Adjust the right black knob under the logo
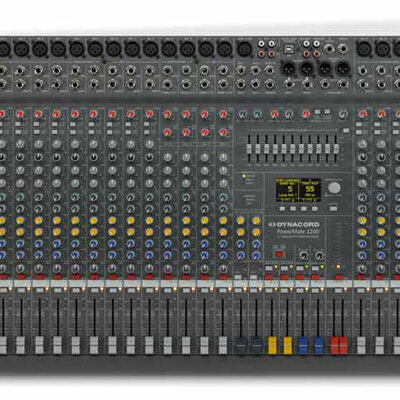 [x=319, y=256]
